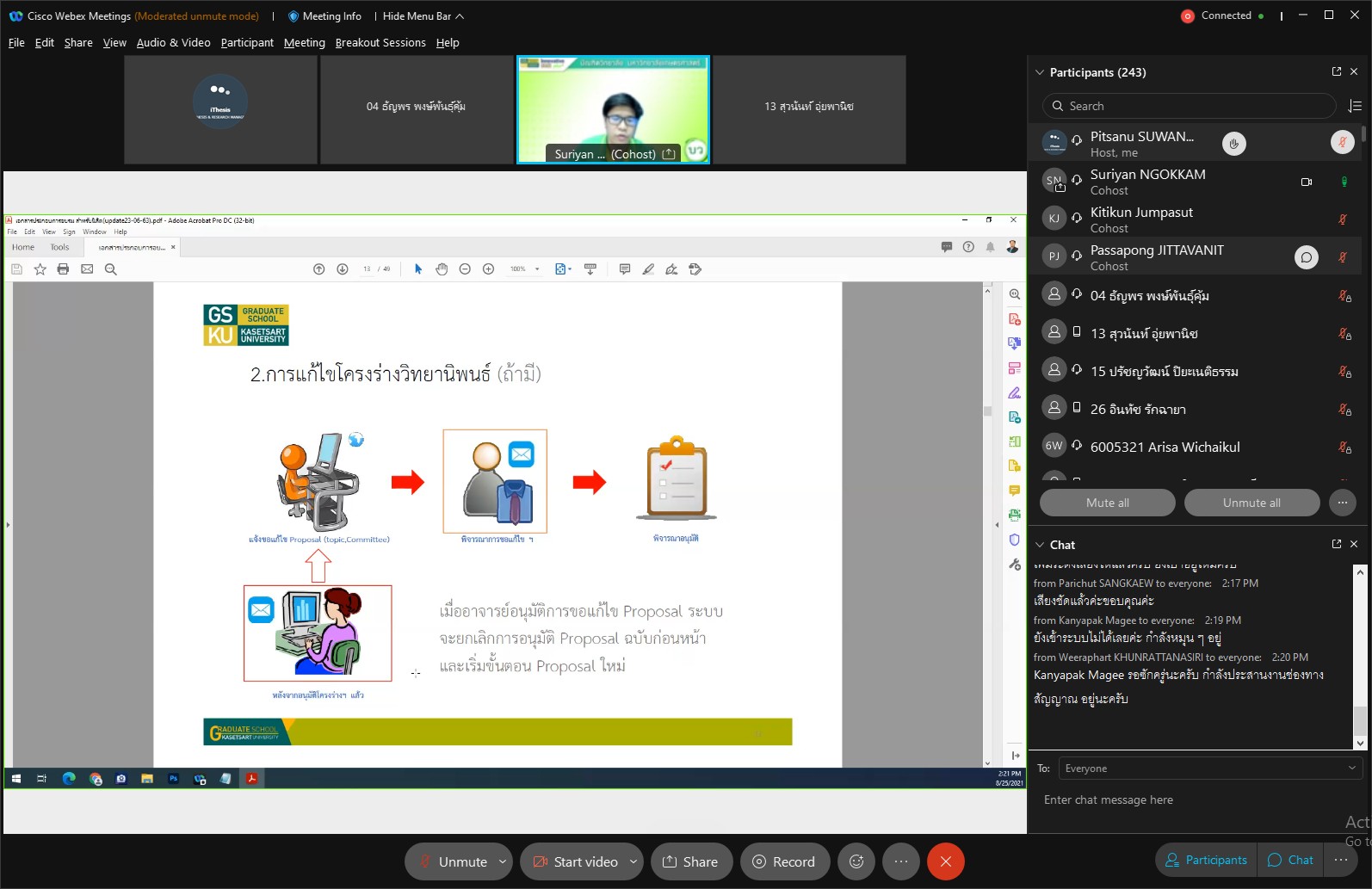Screen dimensions: 1372x889
Task: Click chat bubble icon beside Passapong JITTAVANIT
Action: pyautogui.click(x=1306, y=257)
